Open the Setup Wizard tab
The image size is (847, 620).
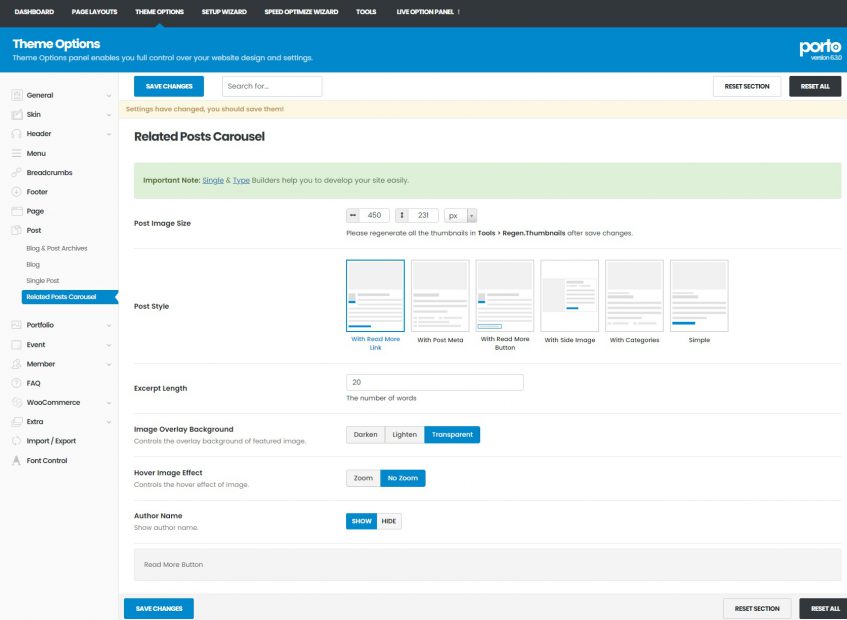(224, 12)
